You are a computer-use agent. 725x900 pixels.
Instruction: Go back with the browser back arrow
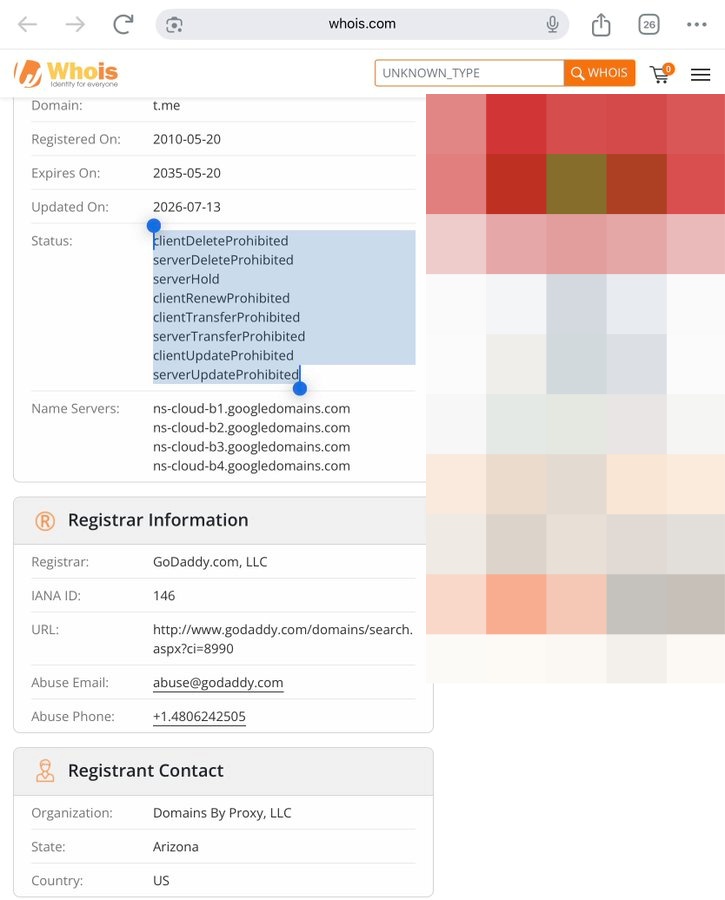(x=27, y=24)
